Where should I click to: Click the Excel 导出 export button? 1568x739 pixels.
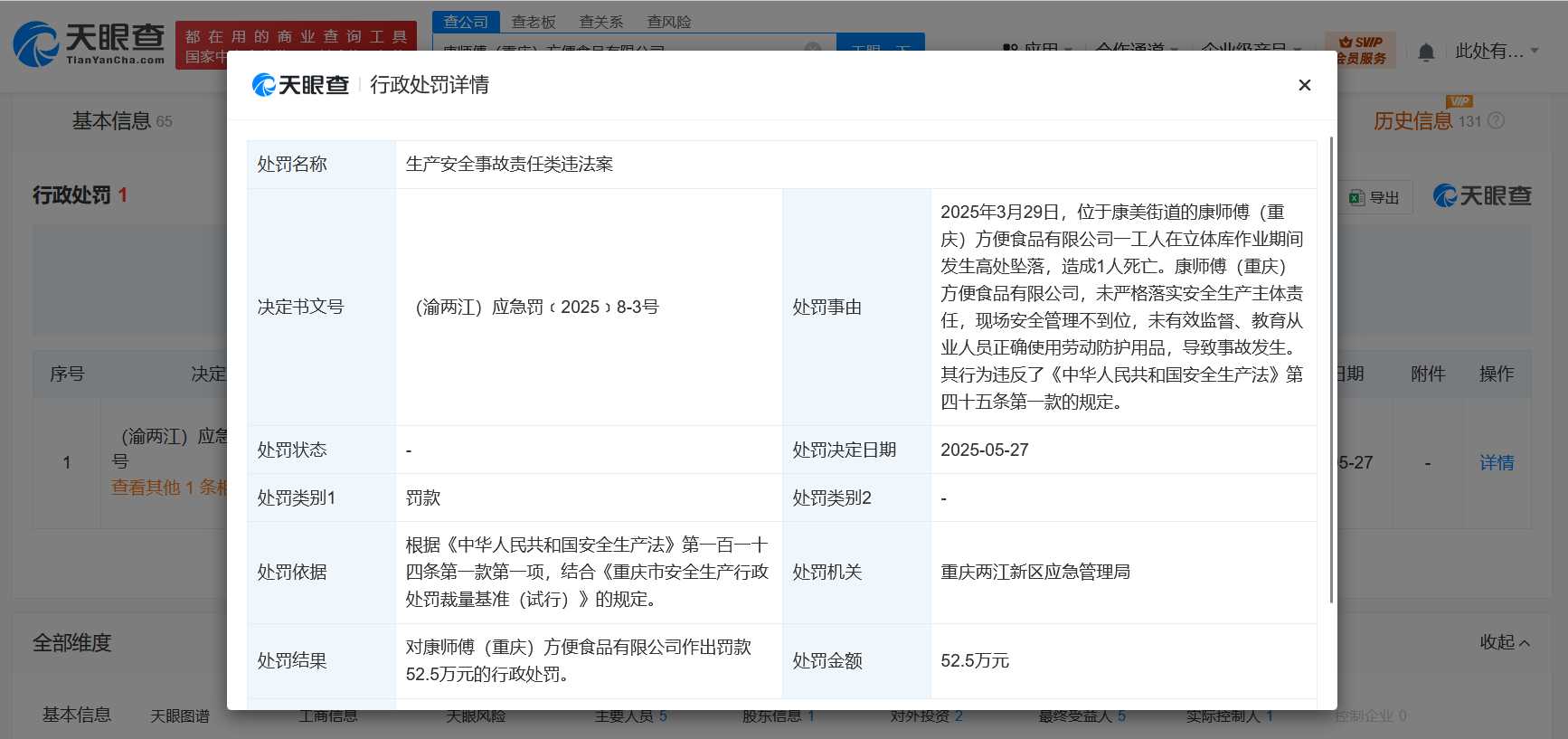(x=1374, y=197)
